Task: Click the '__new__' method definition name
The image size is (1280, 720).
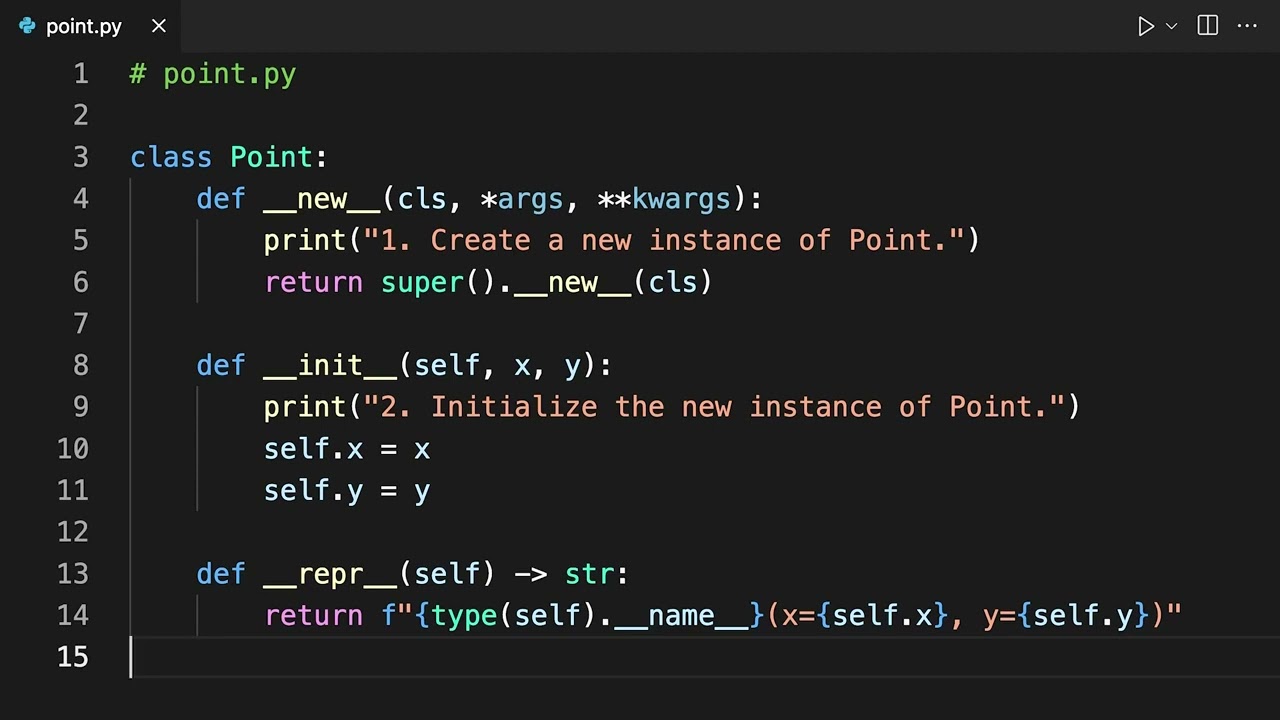Action: (x=322, y=199)
